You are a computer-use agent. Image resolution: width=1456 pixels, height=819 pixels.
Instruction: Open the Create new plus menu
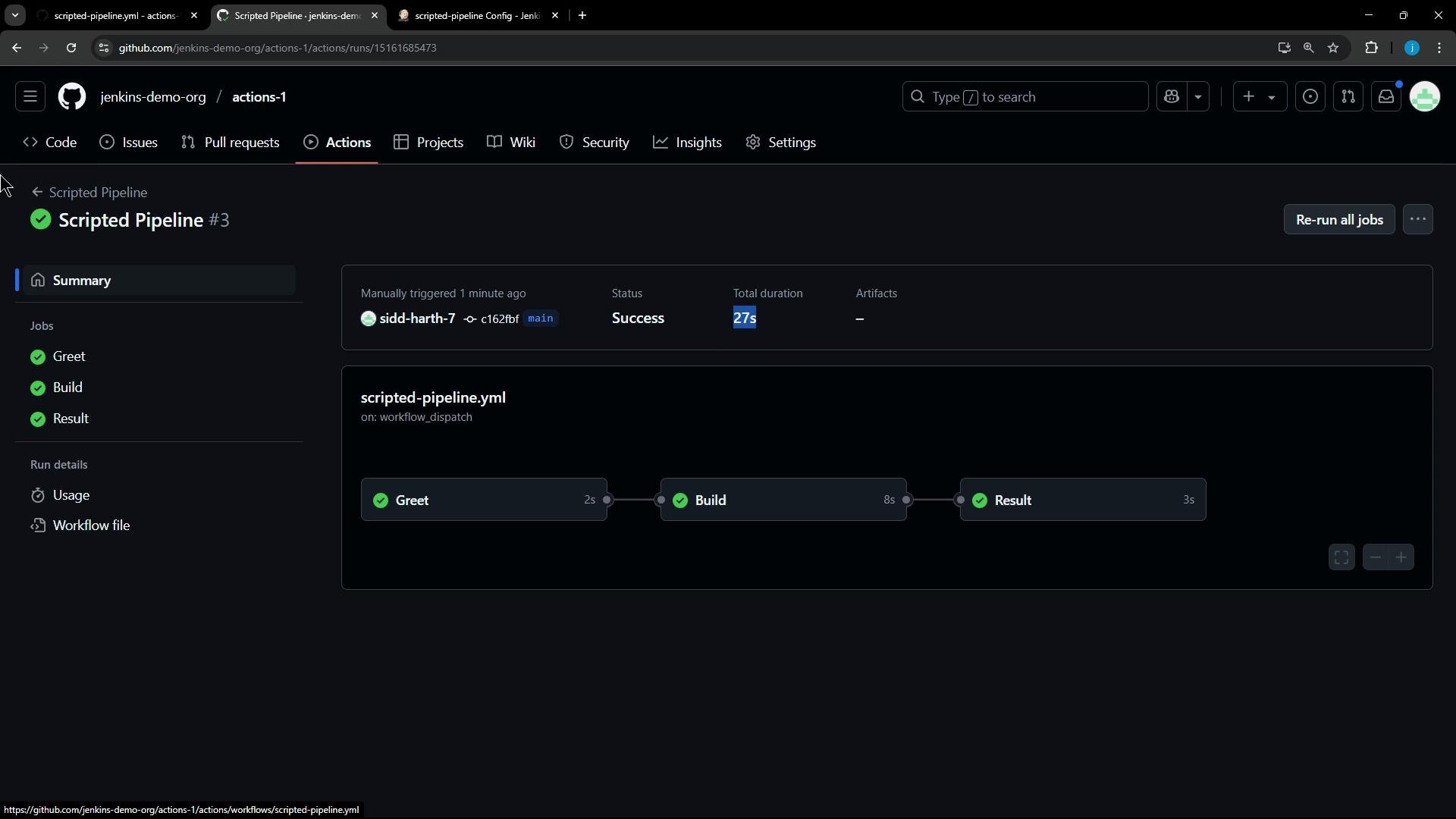click(1260, 97)
